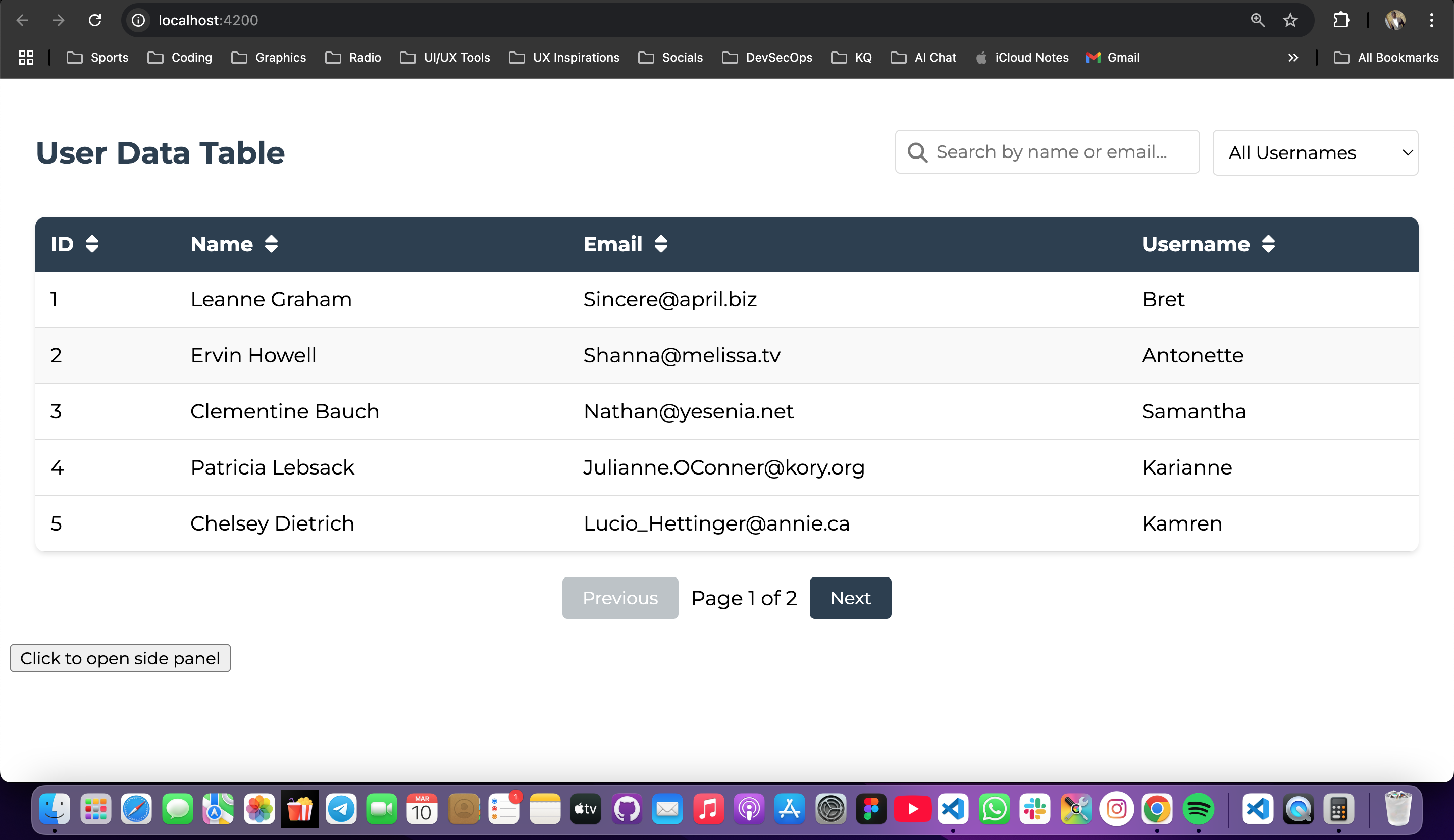Open the browser extensions puzzle icon
This screenshot has height=840, width=1454.
(1341, 20)
